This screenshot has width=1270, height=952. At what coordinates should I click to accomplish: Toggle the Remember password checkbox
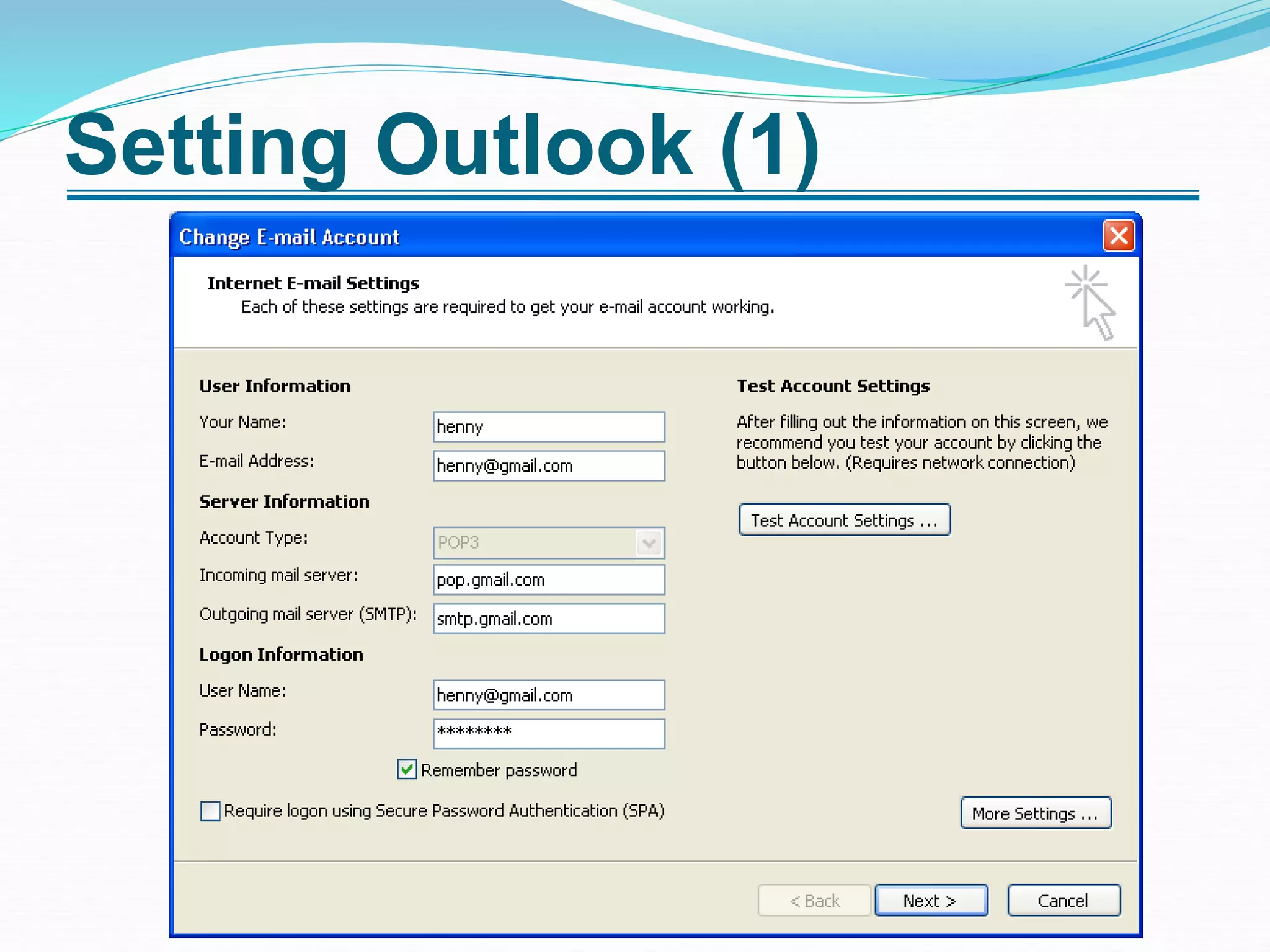coord(407,770)
